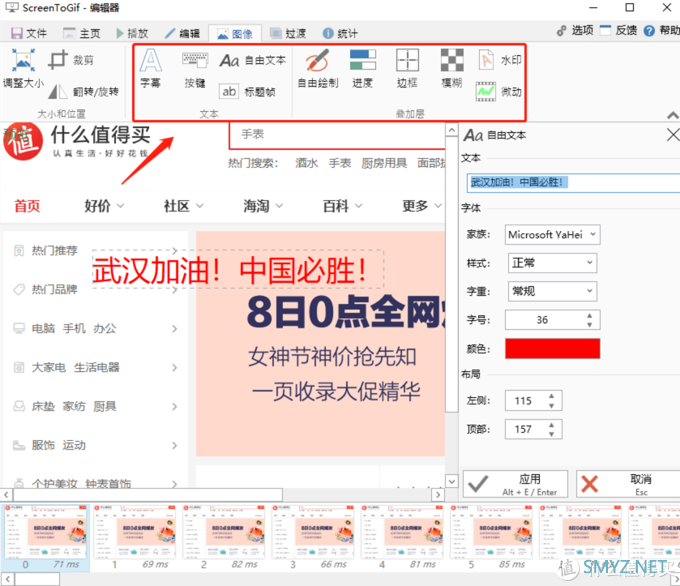Image resolution: width=680 pixels, height=586 pixels.
Task: Click the preview horizontal scrollbar left arrow
Action: (6, 494)
